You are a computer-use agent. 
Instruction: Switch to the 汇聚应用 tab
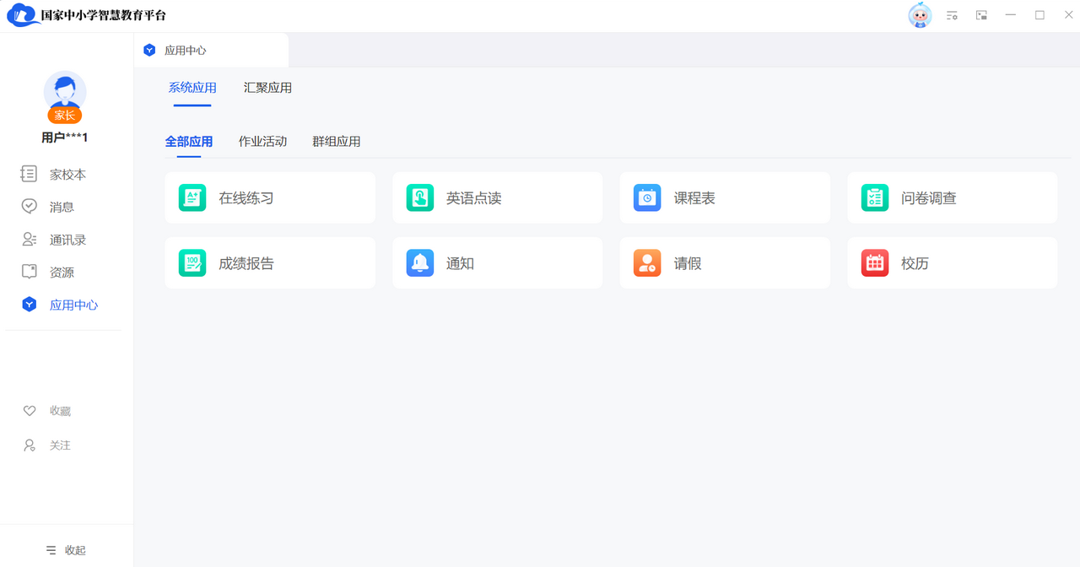click(268, 88)
